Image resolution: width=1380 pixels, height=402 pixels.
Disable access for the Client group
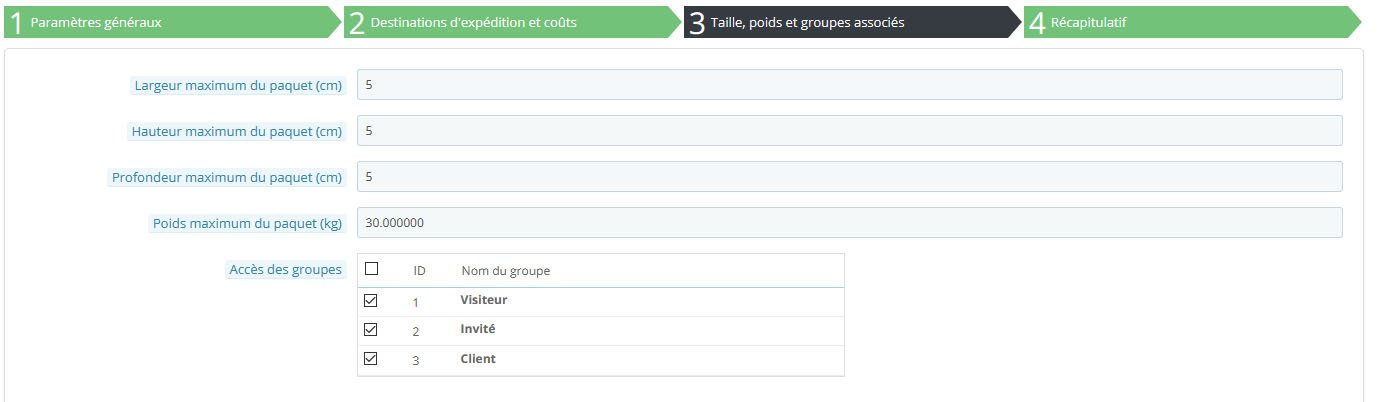click(x=371, y=358)
